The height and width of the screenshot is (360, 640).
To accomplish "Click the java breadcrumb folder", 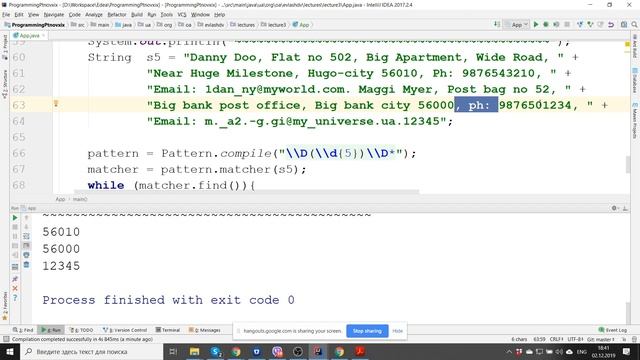I will coord(124,25).
